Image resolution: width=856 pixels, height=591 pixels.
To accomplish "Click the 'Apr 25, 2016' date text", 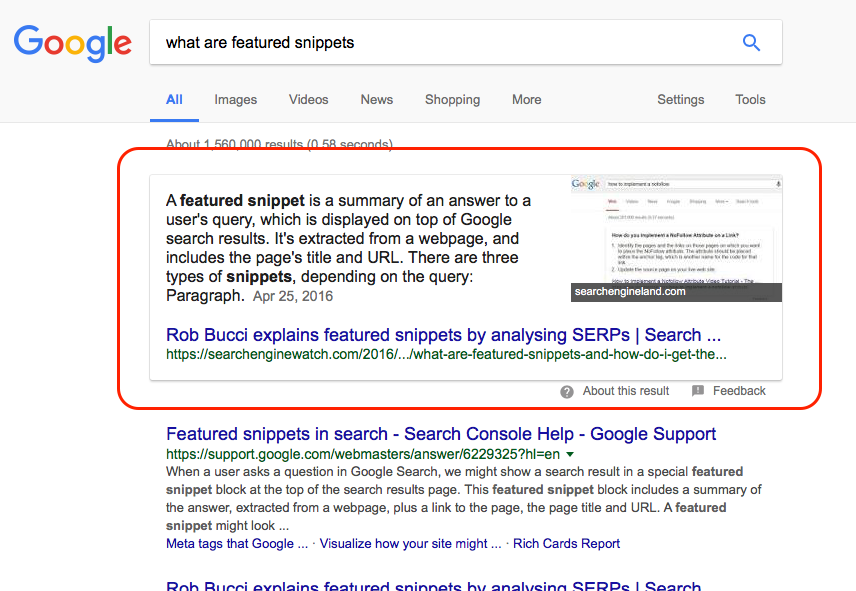I will (x=293, y=296).
